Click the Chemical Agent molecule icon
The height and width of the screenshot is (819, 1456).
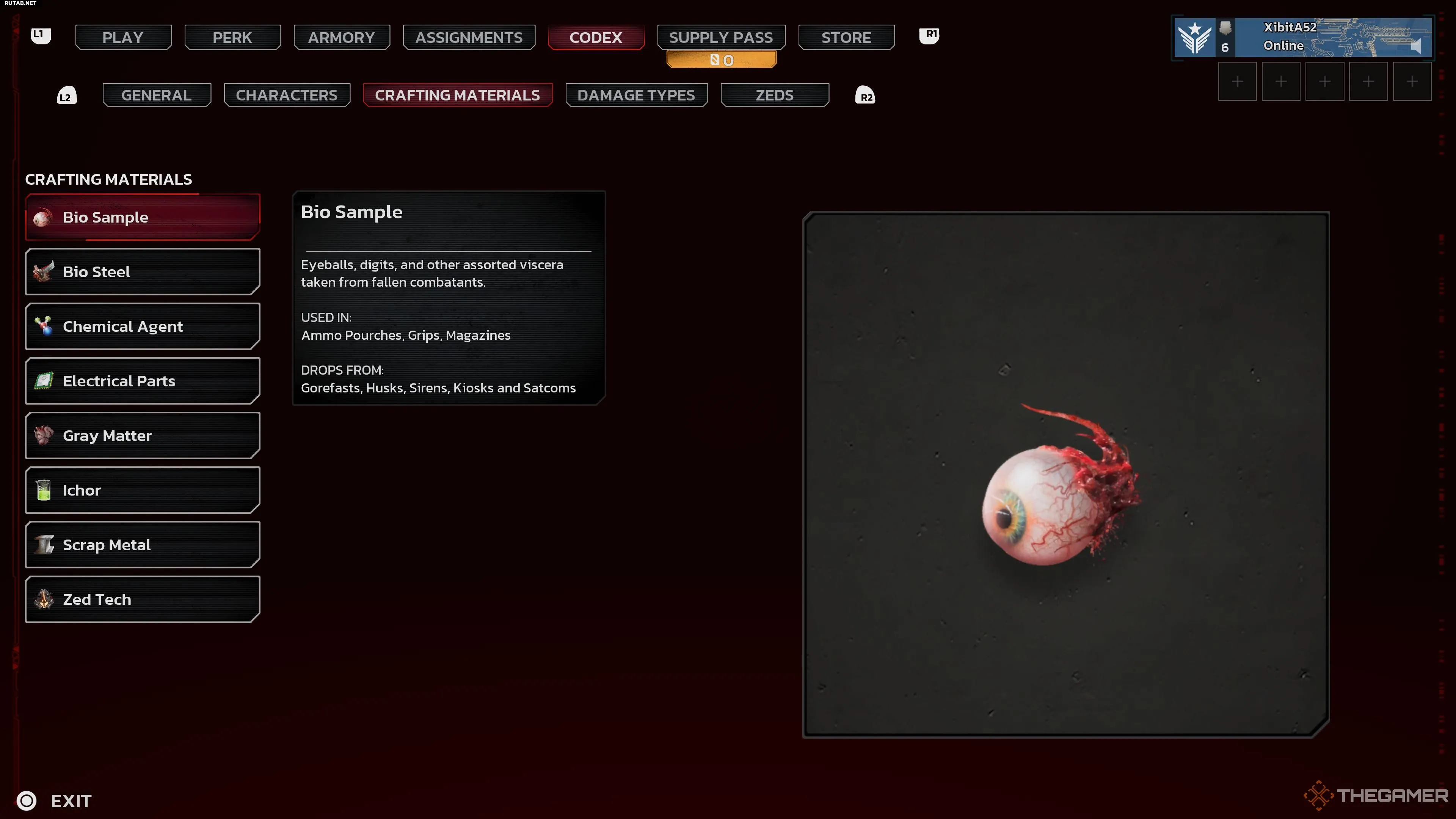point(43,326)
